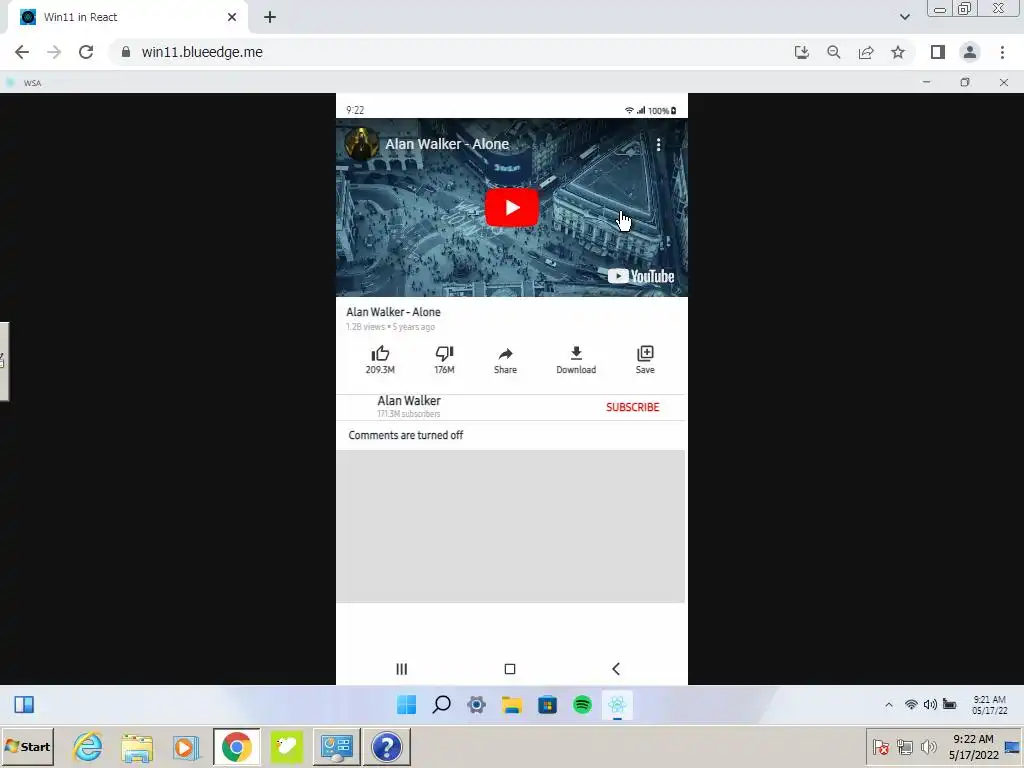Open Alan Walker channel name
1024x768 pixels.
409,400
